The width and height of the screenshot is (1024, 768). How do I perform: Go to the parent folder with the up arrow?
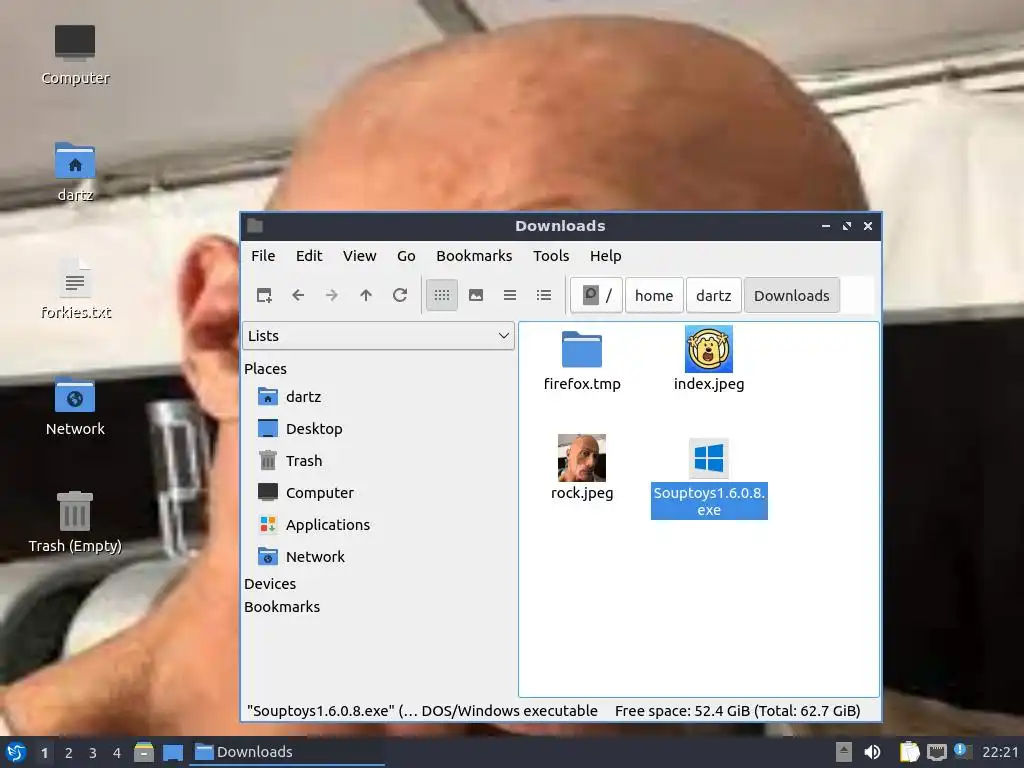[366, 295]
